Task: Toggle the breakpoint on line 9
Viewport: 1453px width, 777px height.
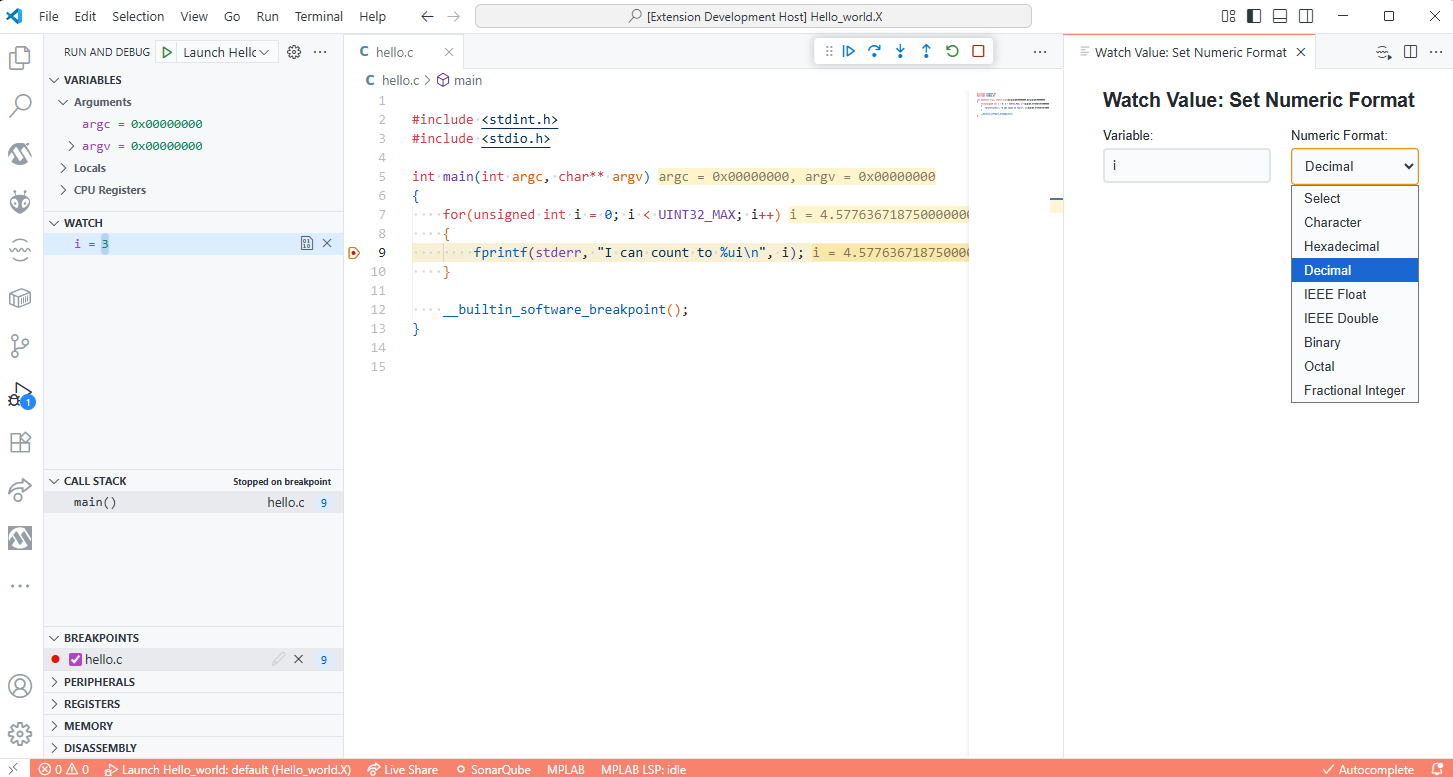Action: [x=354, y=253]
